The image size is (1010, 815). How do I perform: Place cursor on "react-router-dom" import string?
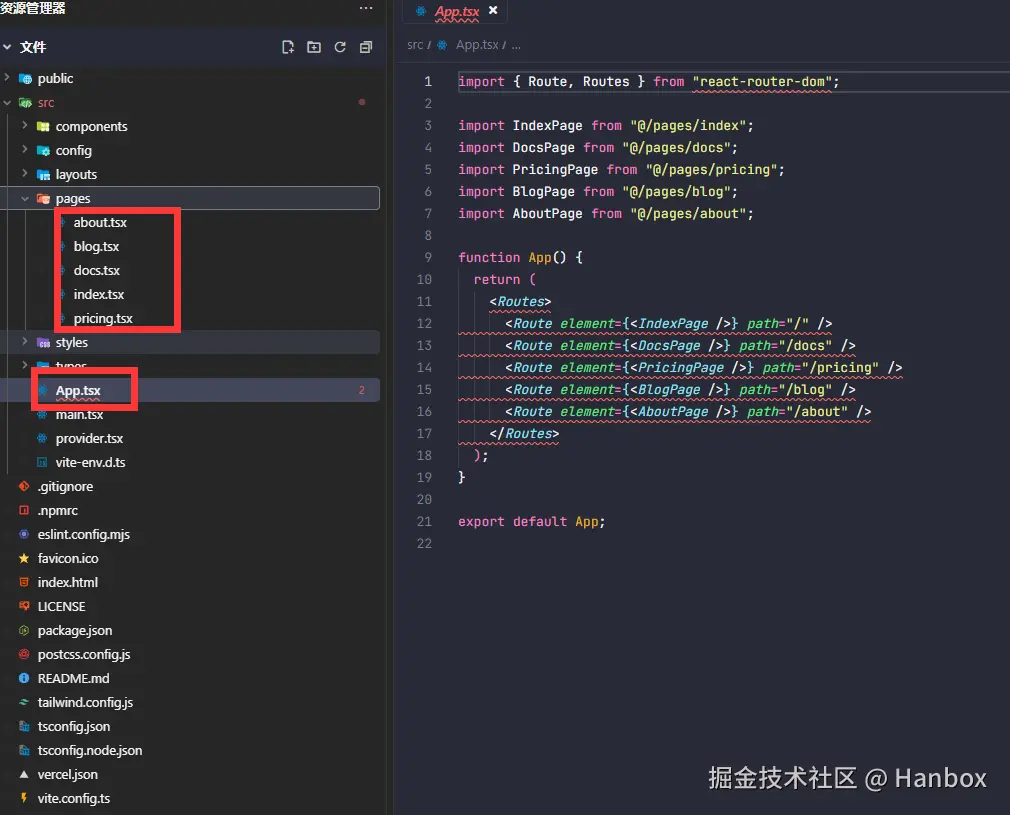click(762, 82)
